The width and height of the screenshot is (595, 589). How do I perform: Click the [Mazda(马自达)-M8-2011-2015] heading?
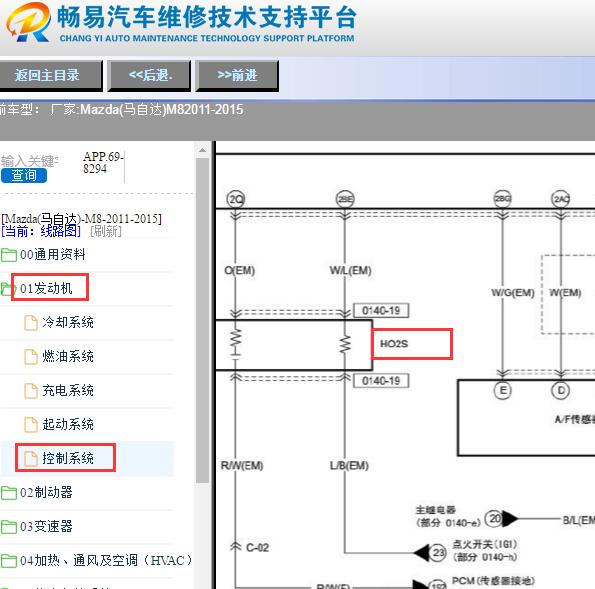point(81,219)
